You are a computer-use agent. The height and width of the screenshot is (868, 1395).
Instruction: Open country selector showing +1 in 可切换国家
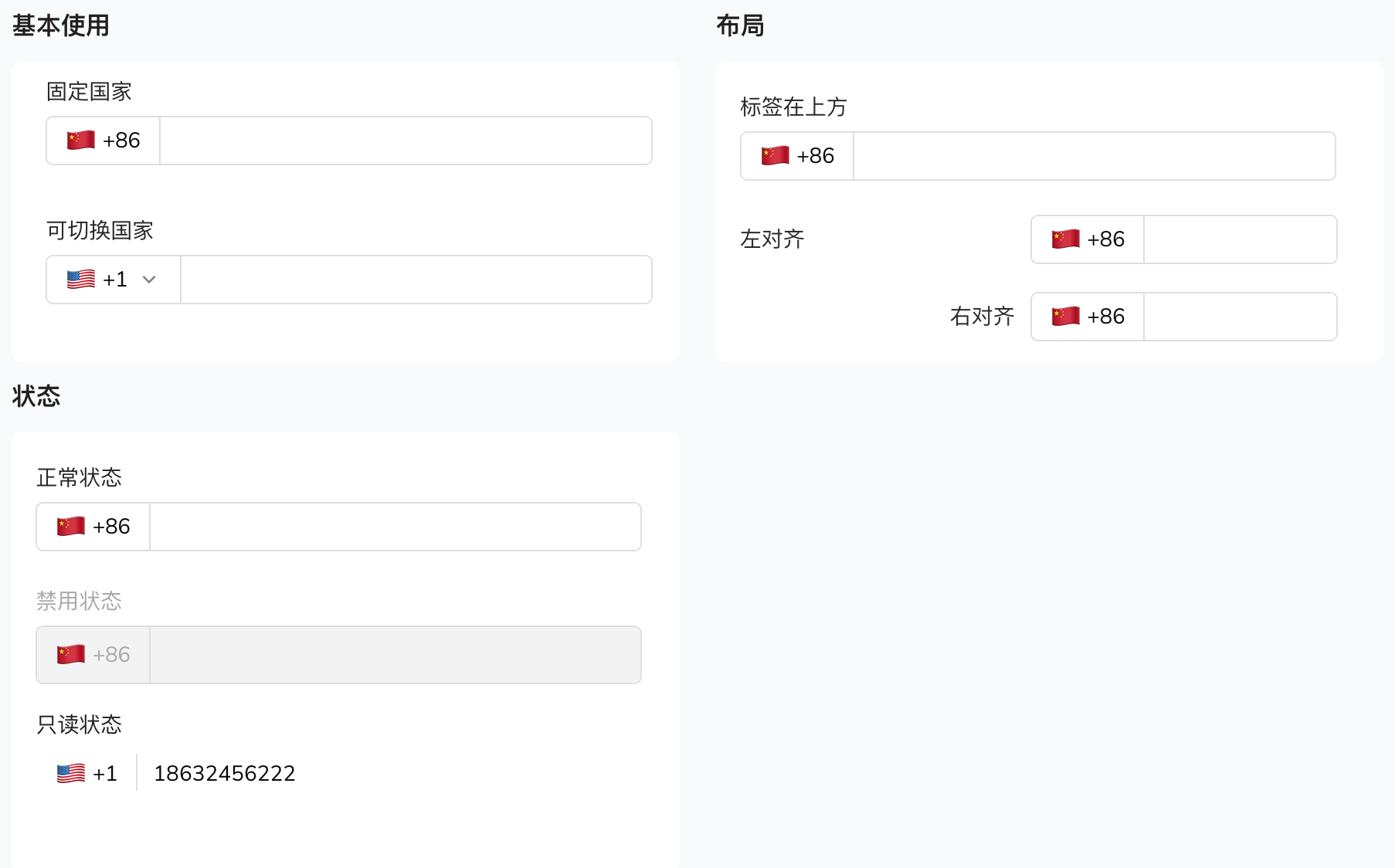click(114, 280)
